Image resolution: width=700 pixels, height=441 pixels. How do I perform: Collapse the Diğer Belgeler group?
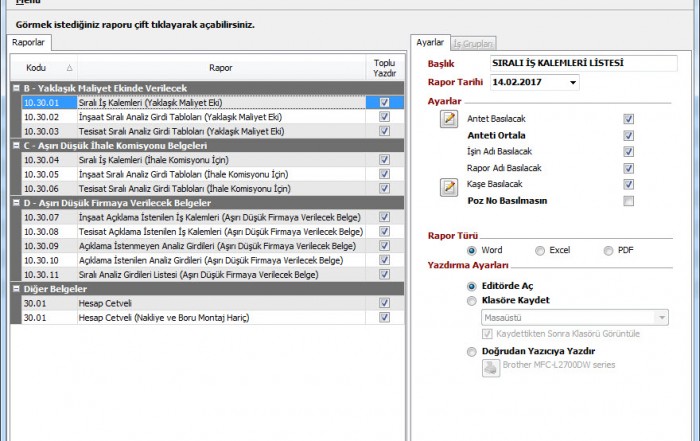[x=16, y=289]
